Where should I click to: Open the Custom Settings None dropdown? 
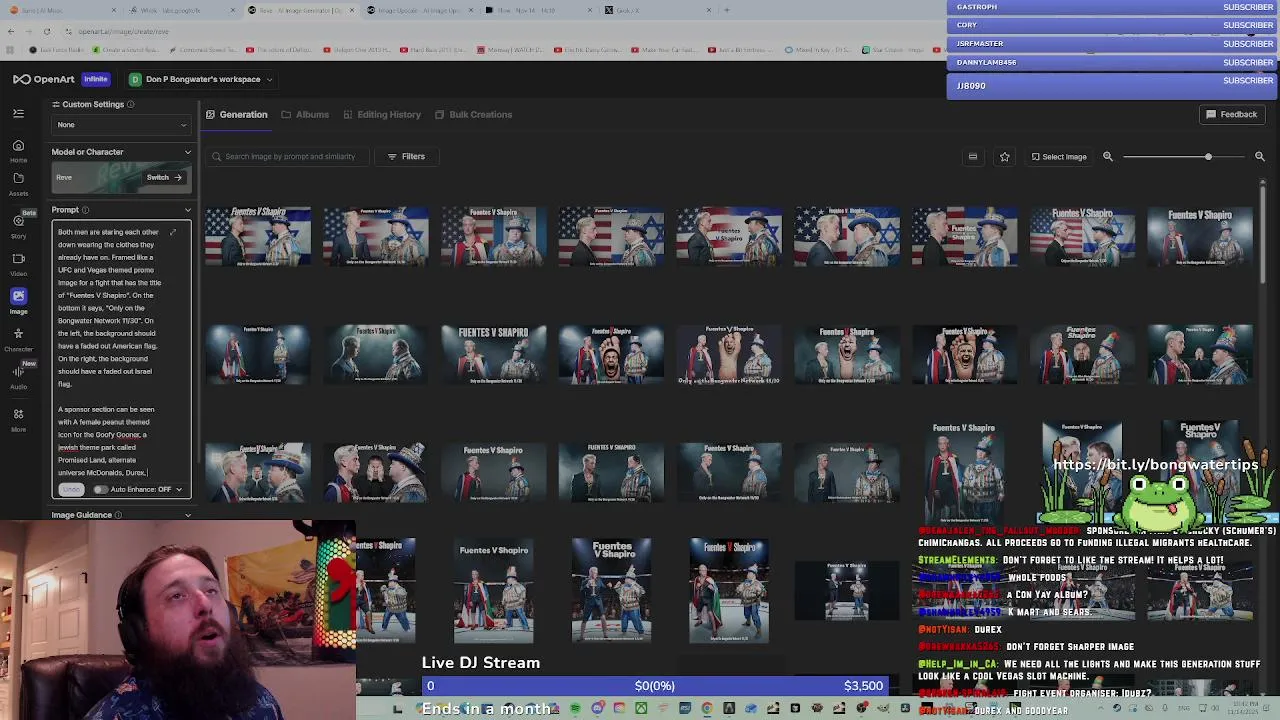(x=121, y=125)
